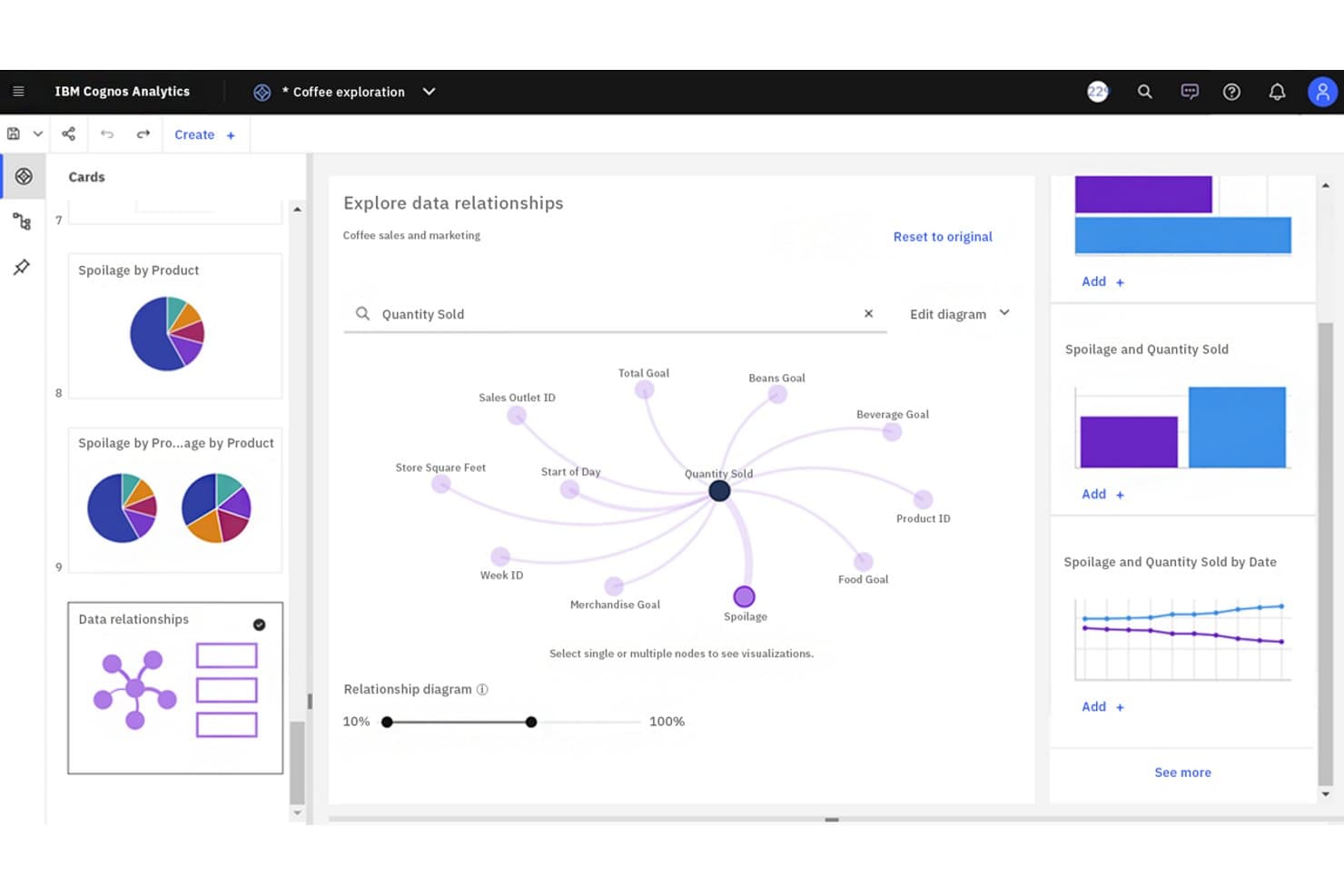This screenshot has width=1344, height=896.
Task: Undo the last action
Action: point(107,134)
